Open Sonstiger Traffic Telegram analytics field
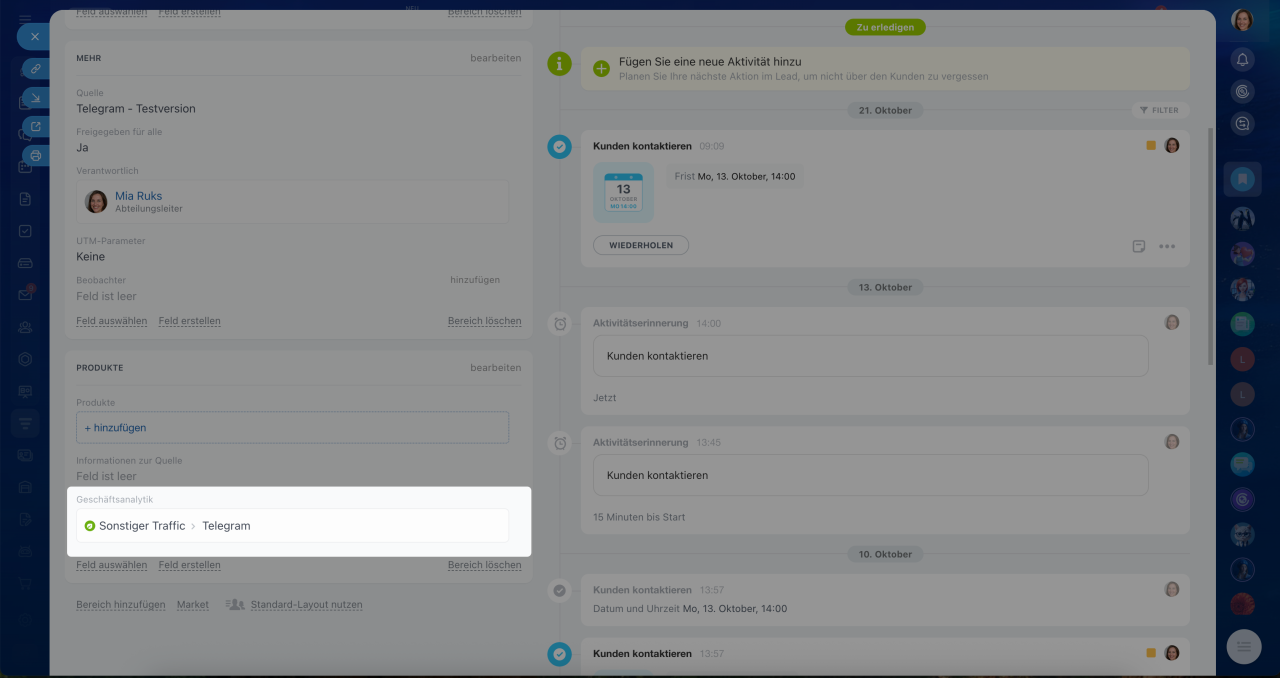The height and width of the screenshot is (678, 1280). pyautogui.click(x=292, y=526)
